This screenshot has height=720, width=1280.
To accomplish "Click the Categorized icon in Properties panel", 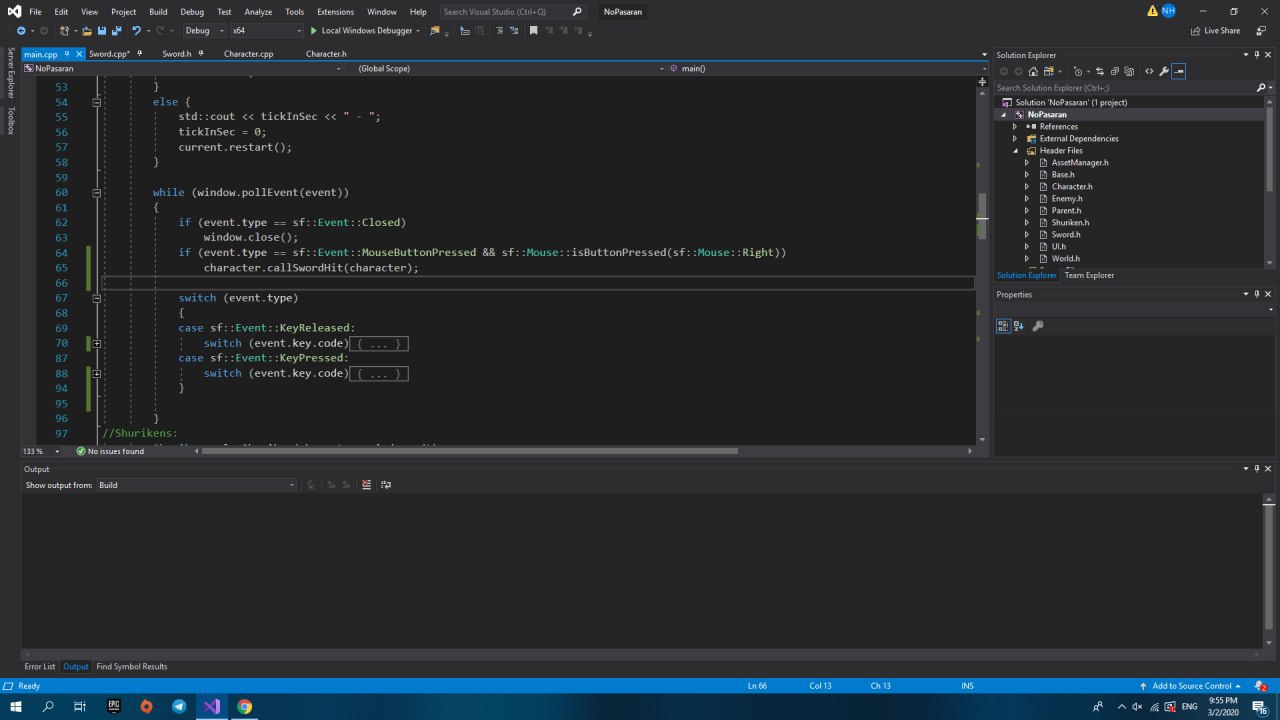I will pyautogui.click(x=1003, y=326).
